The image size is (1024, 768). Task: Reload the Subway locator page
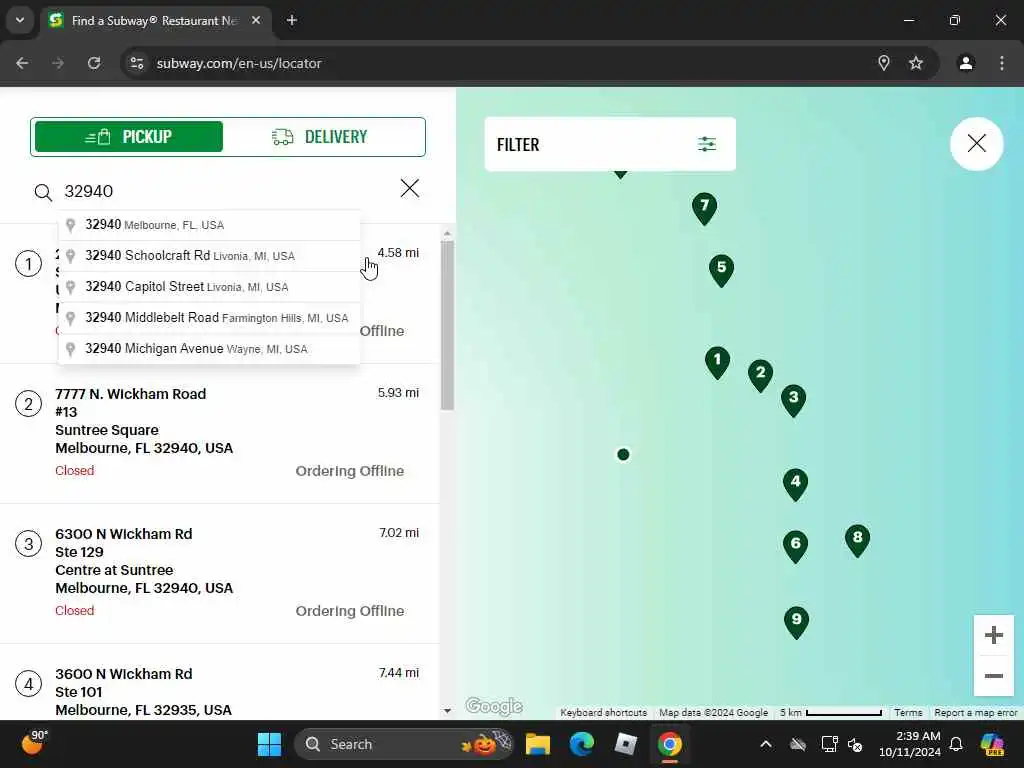click(x=94, y=63)
